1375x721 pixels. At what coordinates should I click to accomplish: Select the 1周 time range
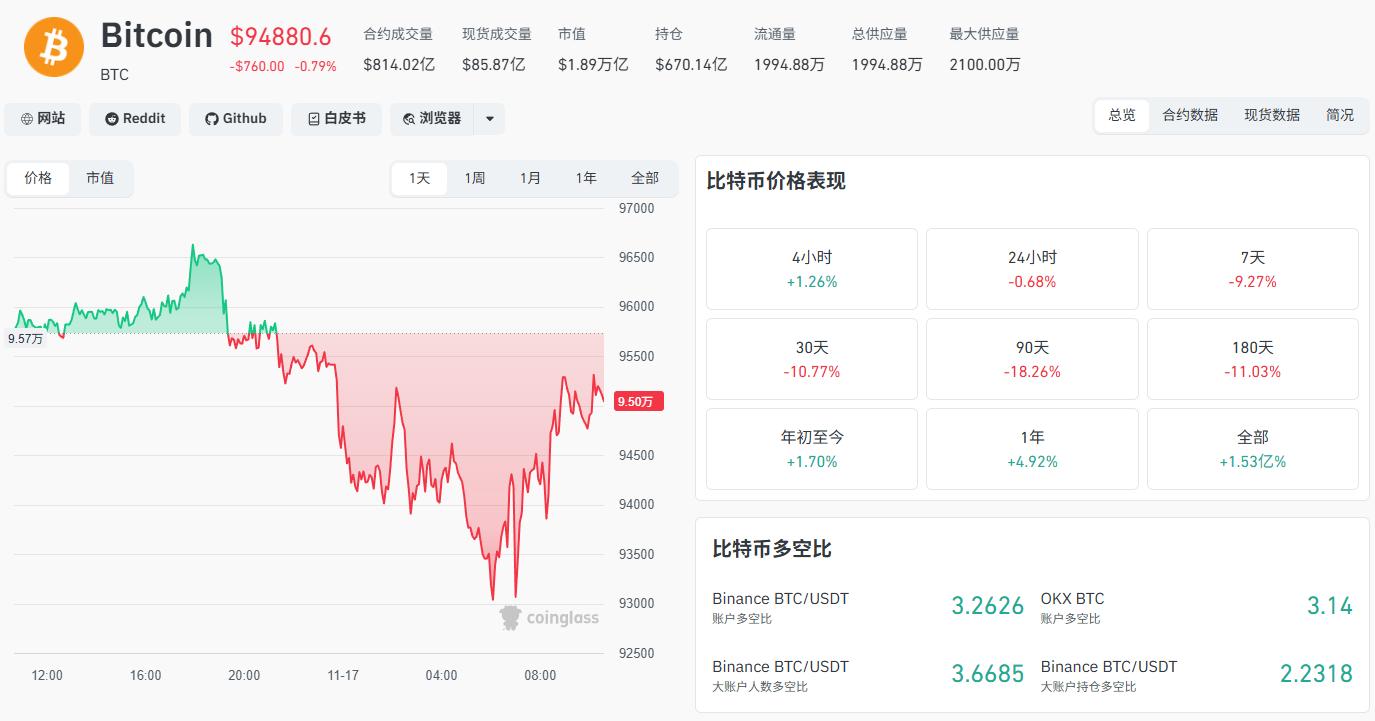[x=473, y=177]
